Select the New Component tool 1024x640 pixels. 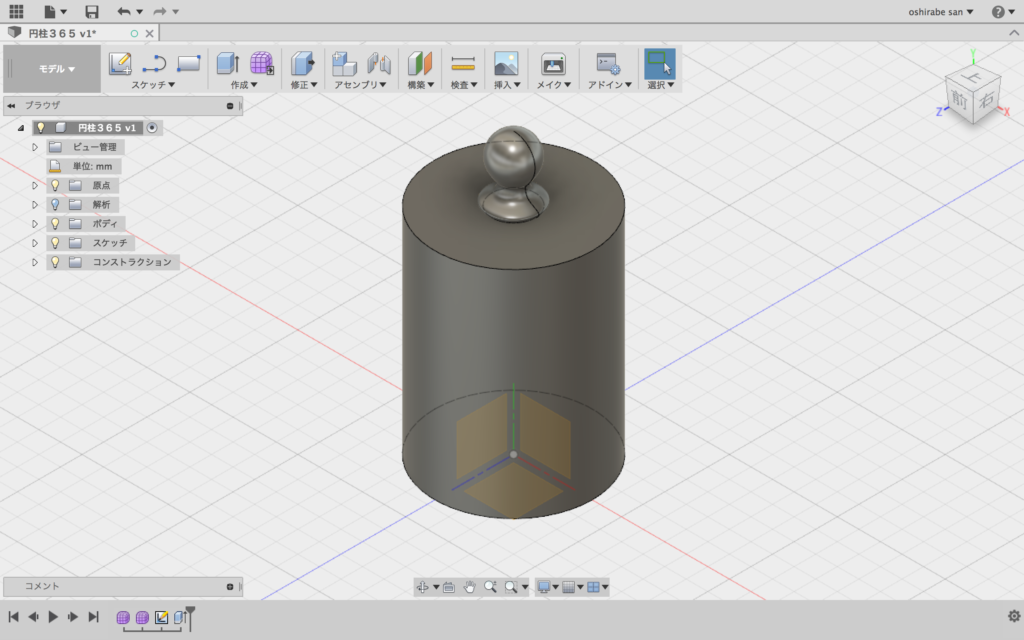point(344,63)
